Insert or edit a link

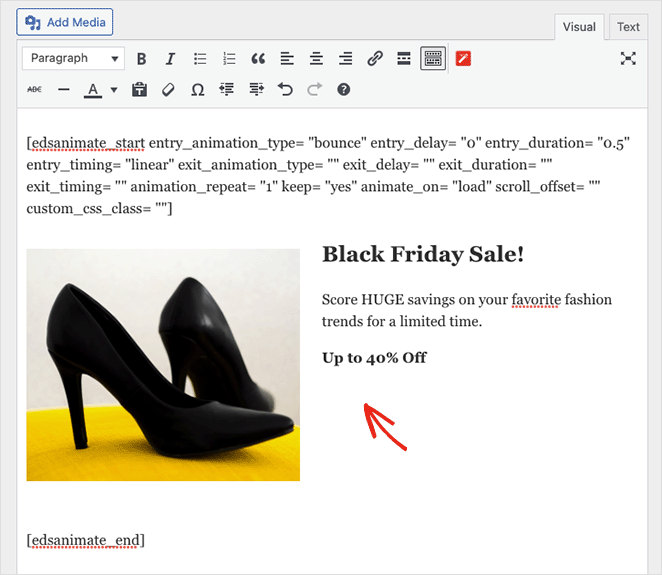374,59
